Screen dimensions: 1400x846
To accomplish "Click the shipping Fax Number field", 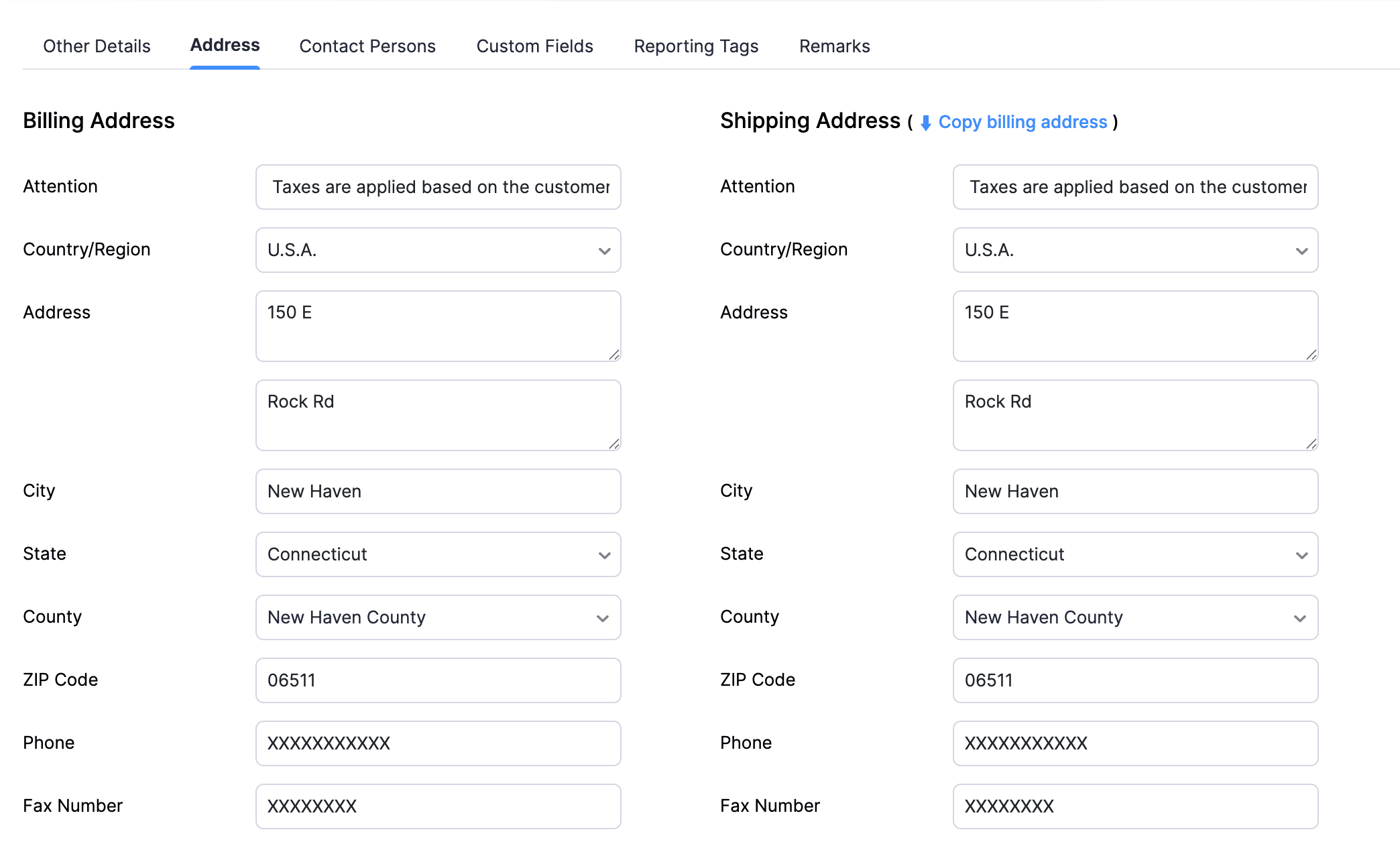I will pos(1134,806).
